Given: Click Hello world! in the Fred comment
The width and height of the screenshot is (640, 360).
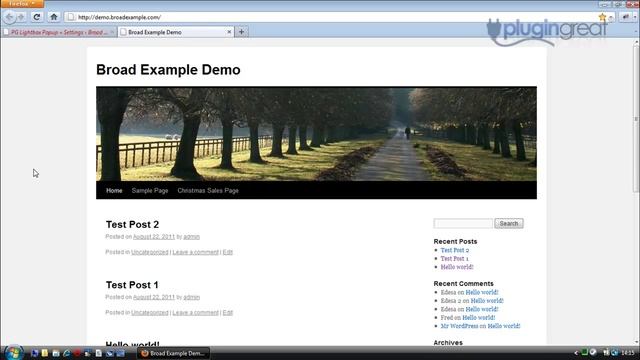Looking at the screenshot, I should [478, 318].
